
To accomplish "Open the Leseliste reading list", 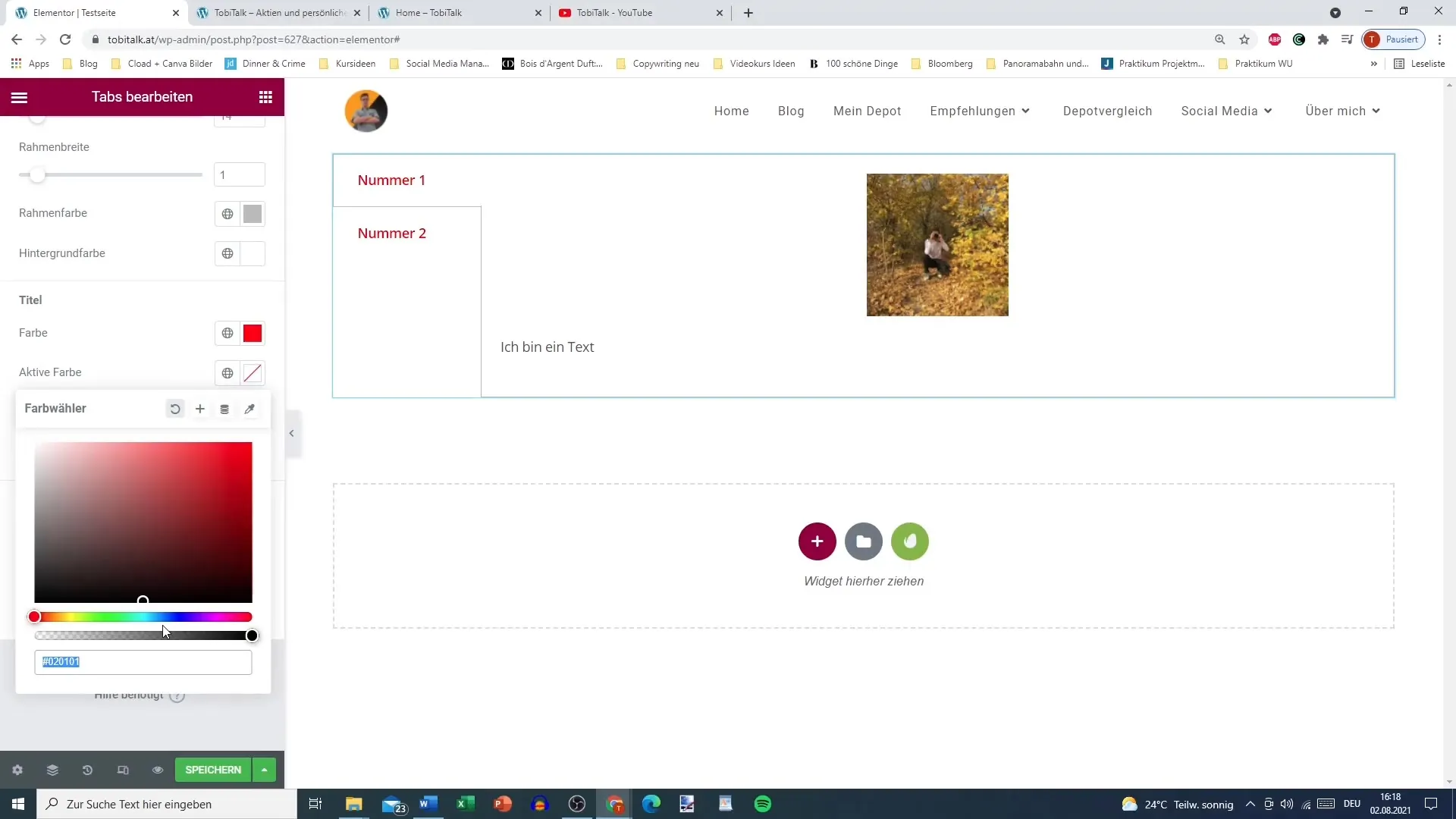I will (x=1420, y=64).
